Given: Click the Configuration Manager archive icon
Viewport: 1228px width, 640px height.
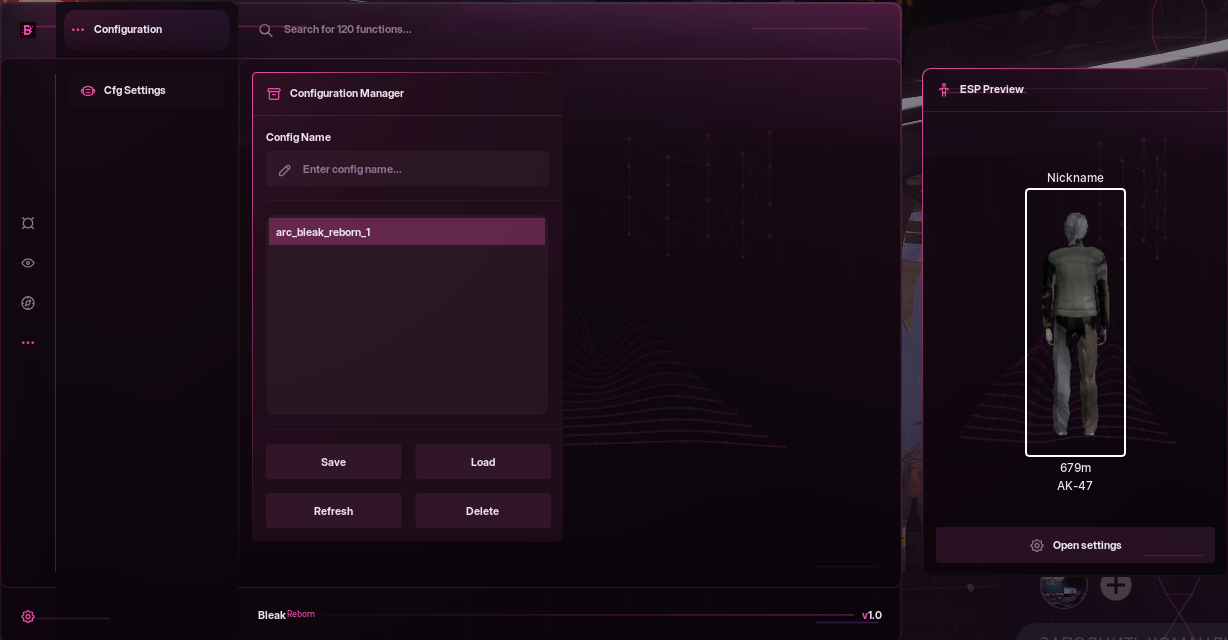Looking at the screenshot, I should 274,94.
